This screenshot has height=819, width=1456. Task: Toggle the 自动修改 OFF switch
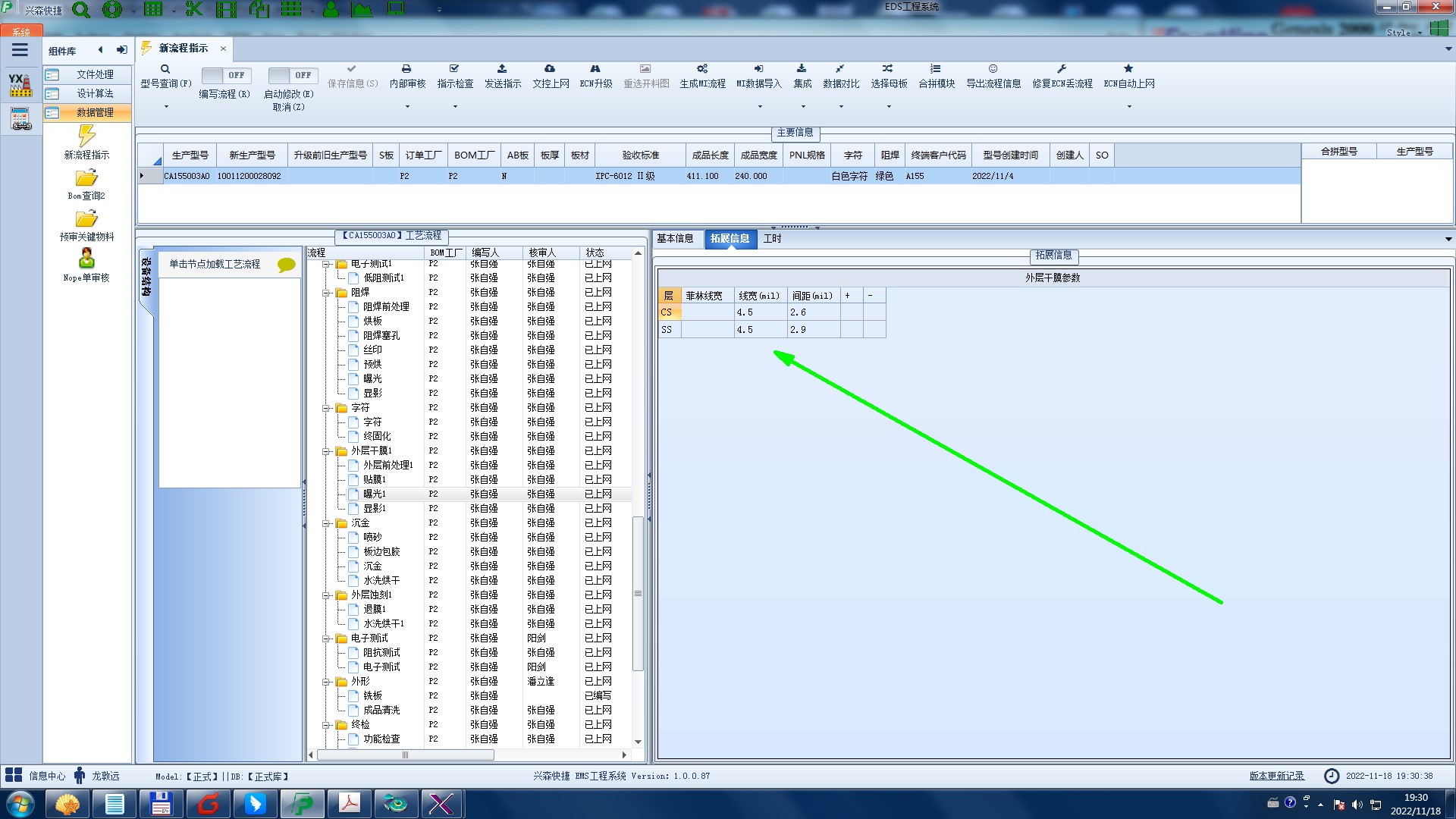tap(292, 75)
